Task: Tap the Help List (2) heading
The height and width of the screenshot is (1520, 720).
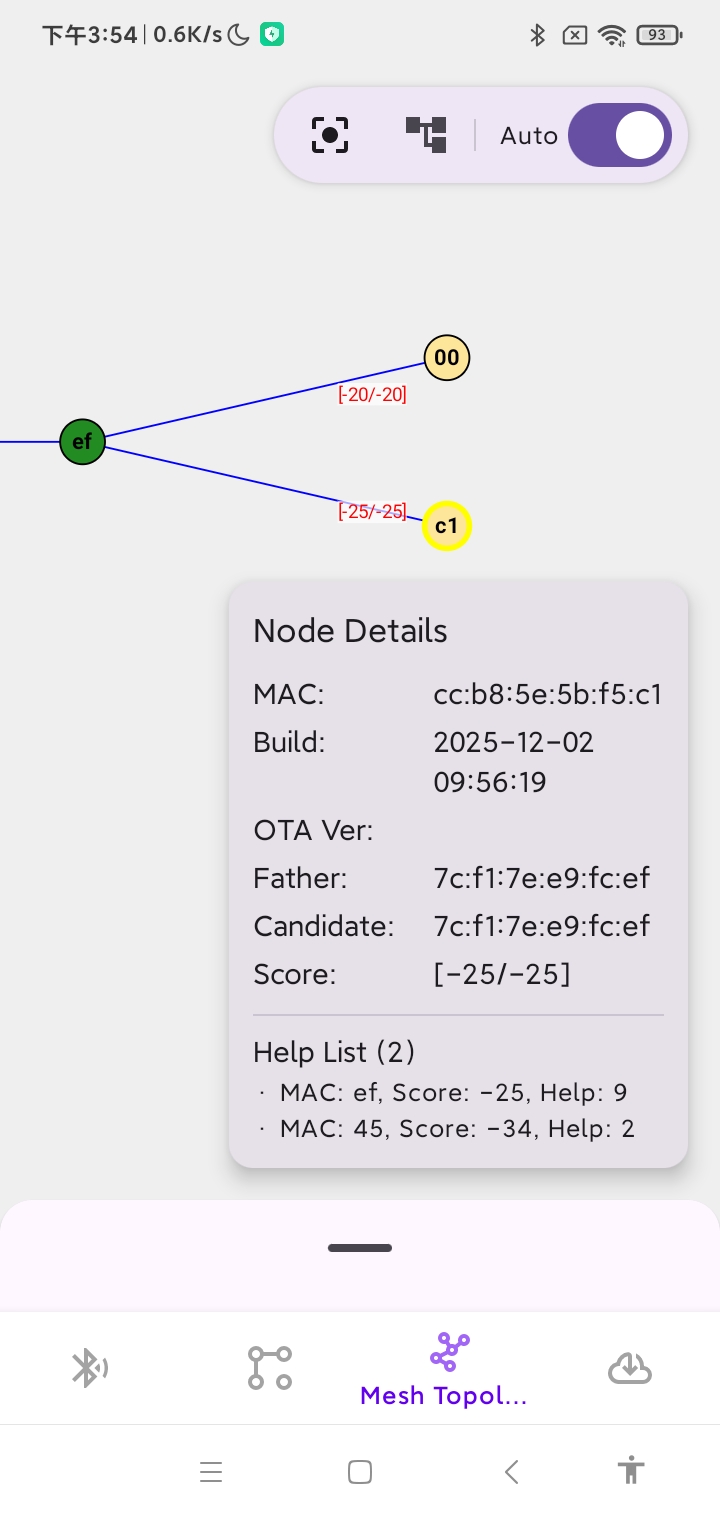Action: point(334,1052)
